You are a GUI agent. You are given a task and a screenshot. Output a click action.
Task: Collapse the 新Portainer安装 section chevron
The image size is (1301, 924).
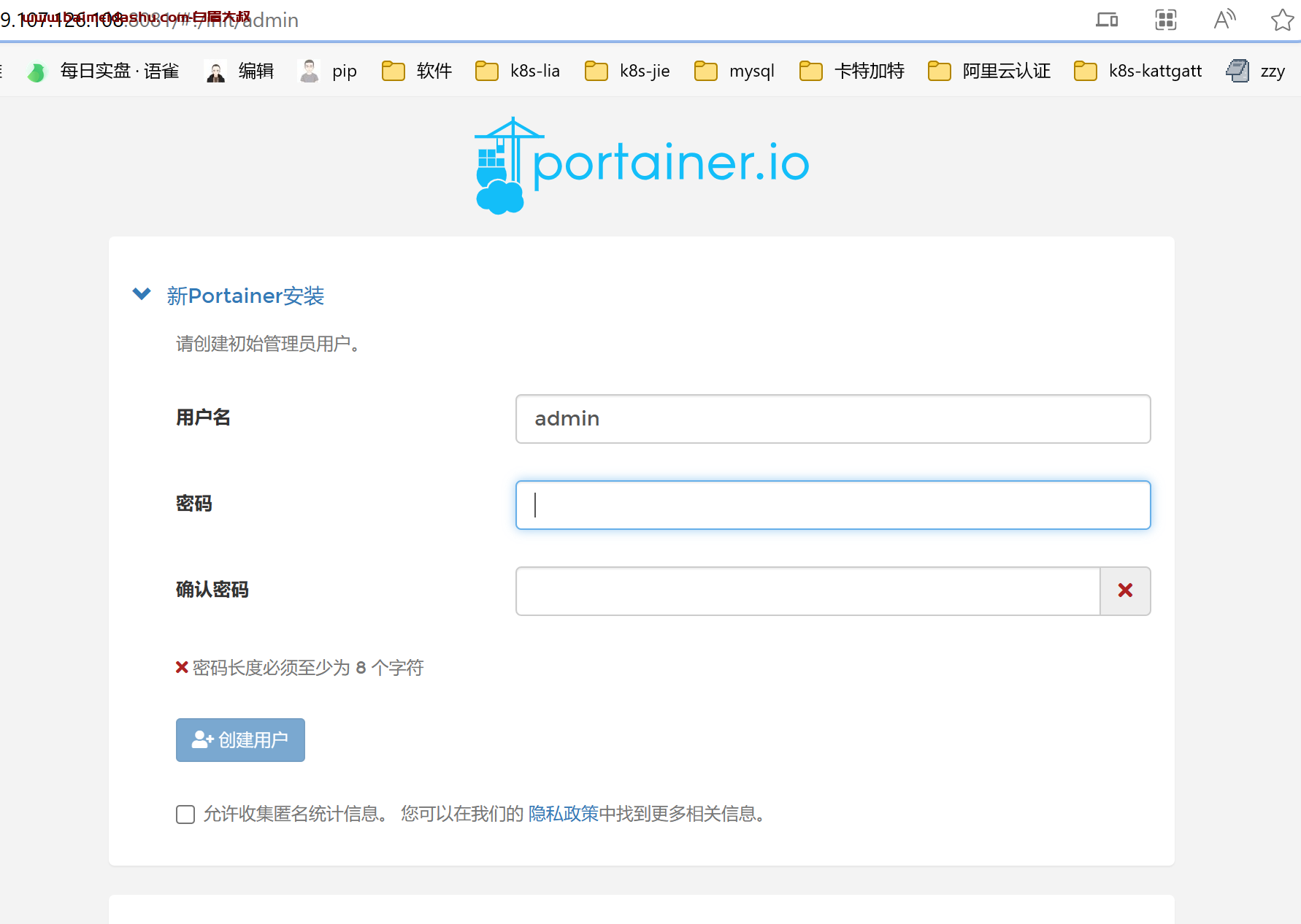pyautogui.click(x=142, y=294)
